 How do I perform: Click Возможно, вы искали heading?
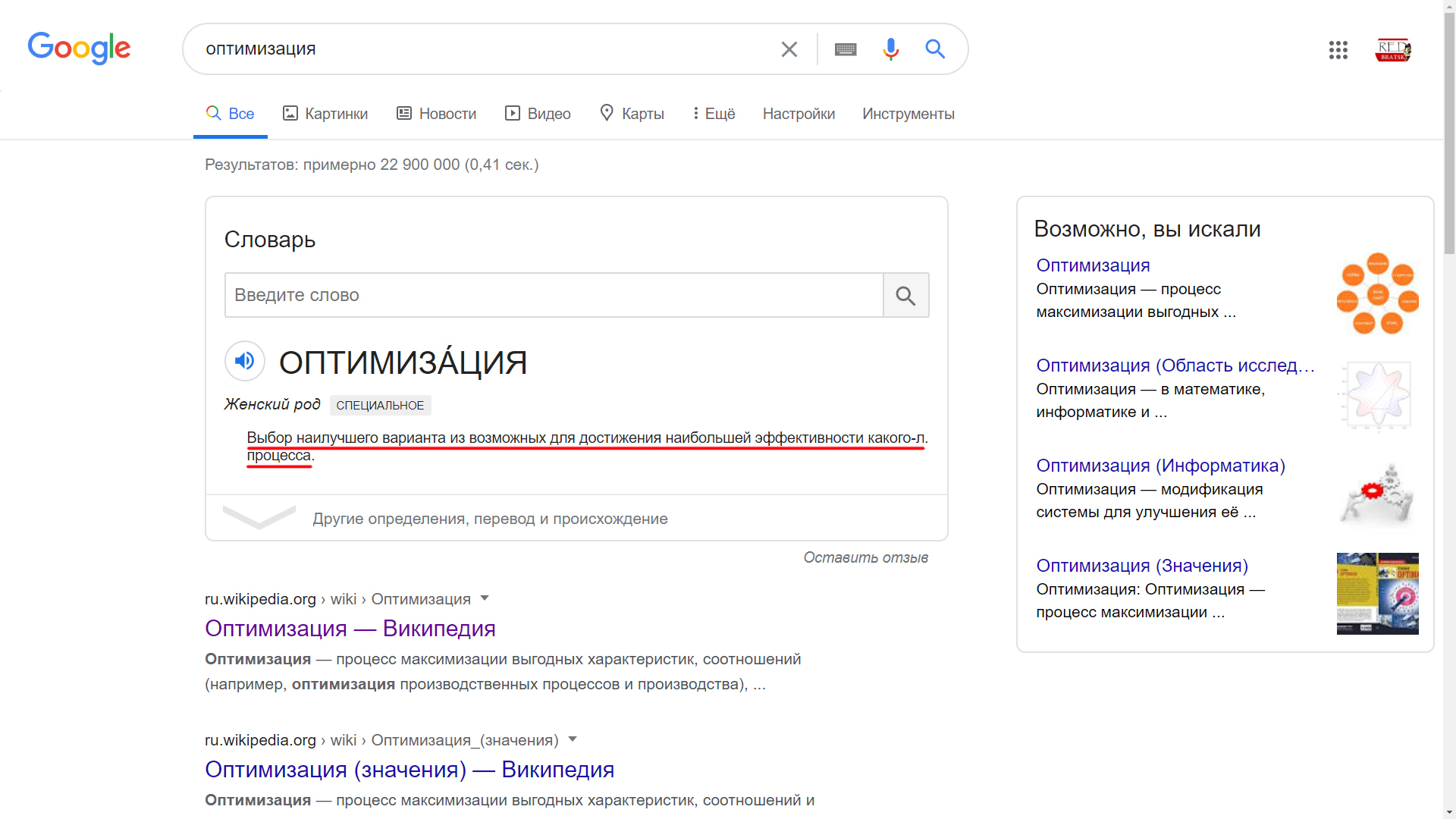click(1147, 229)
